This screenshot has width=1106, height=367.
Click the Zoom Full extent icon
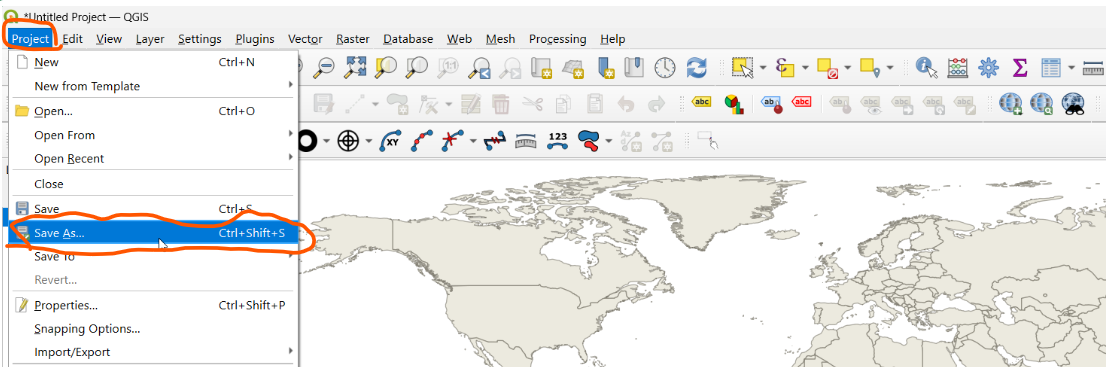coord(355,67)
